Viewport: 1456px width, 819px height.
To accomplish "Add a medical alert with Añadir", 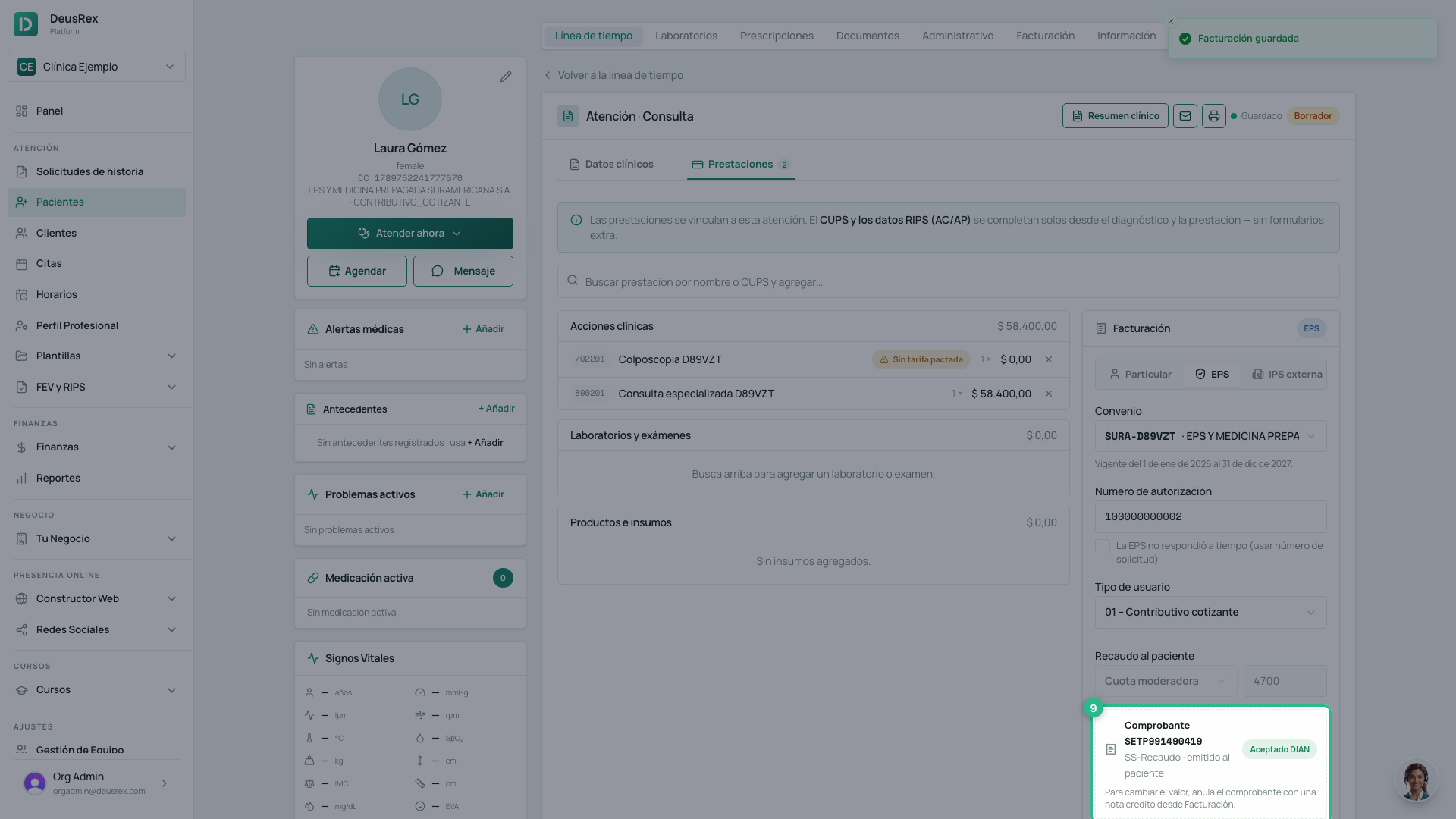I will tap(483, 329).
